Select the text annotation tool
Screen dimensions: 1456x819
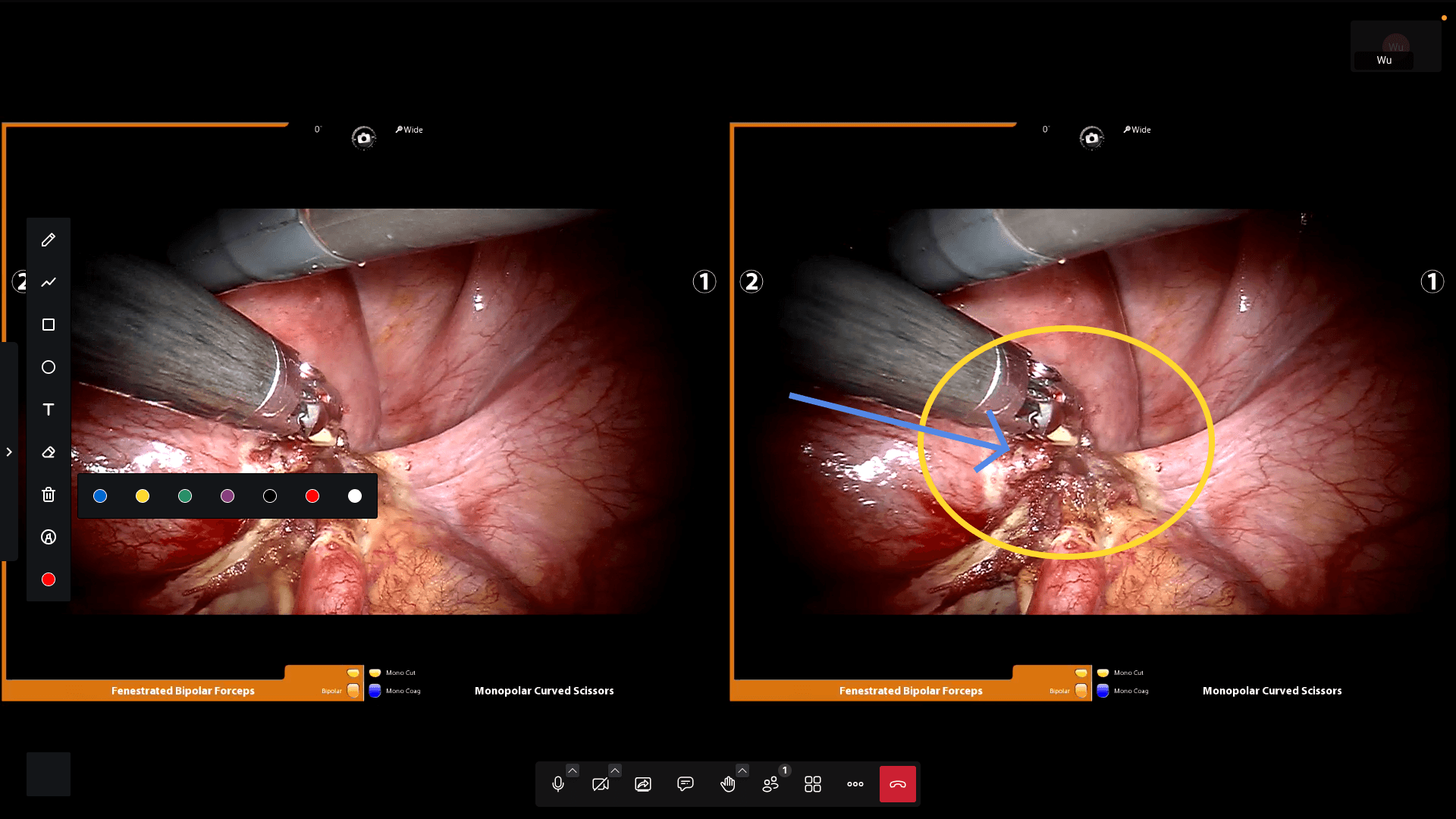coord(49,409)
